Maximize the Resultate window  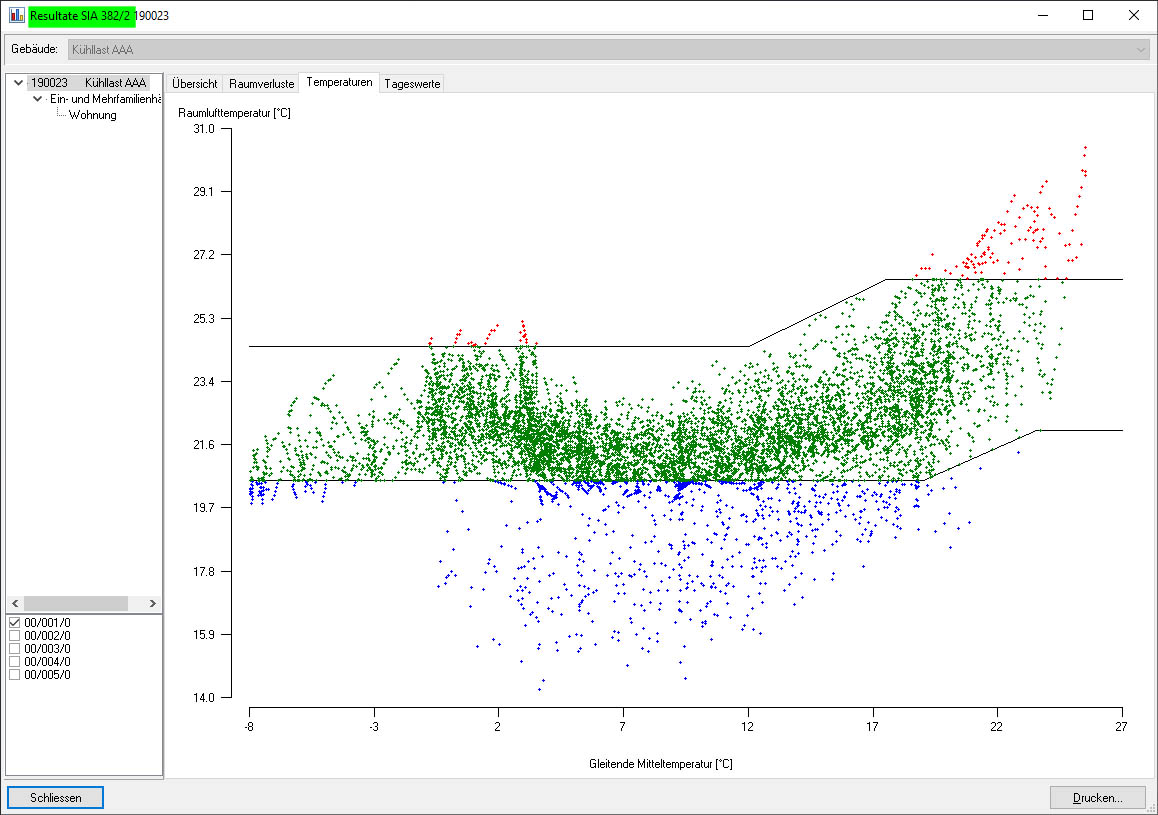1088,15
